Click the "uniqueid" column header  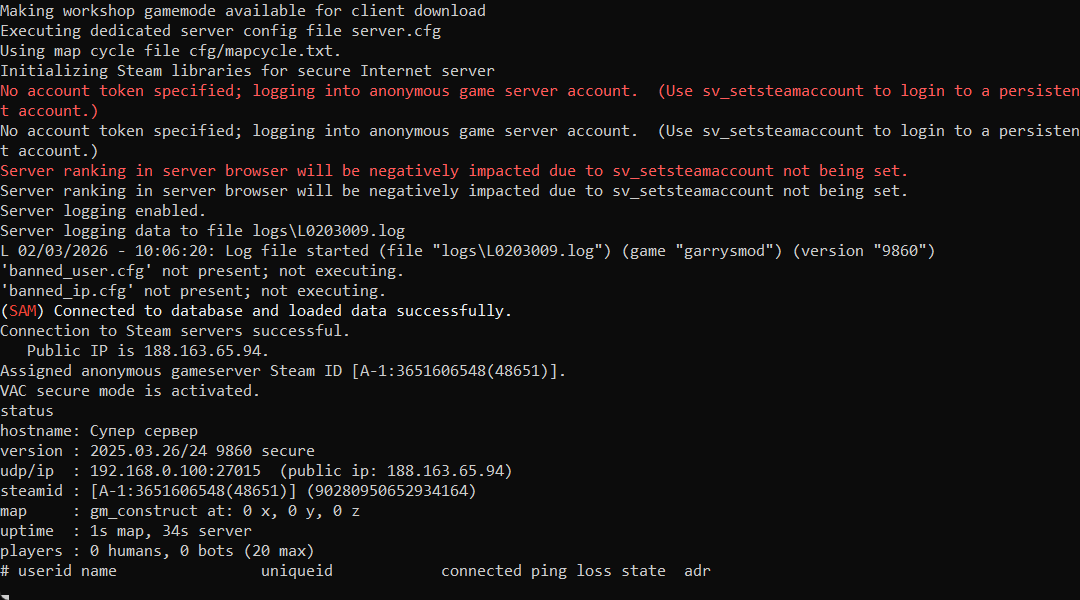click(297, 571)
